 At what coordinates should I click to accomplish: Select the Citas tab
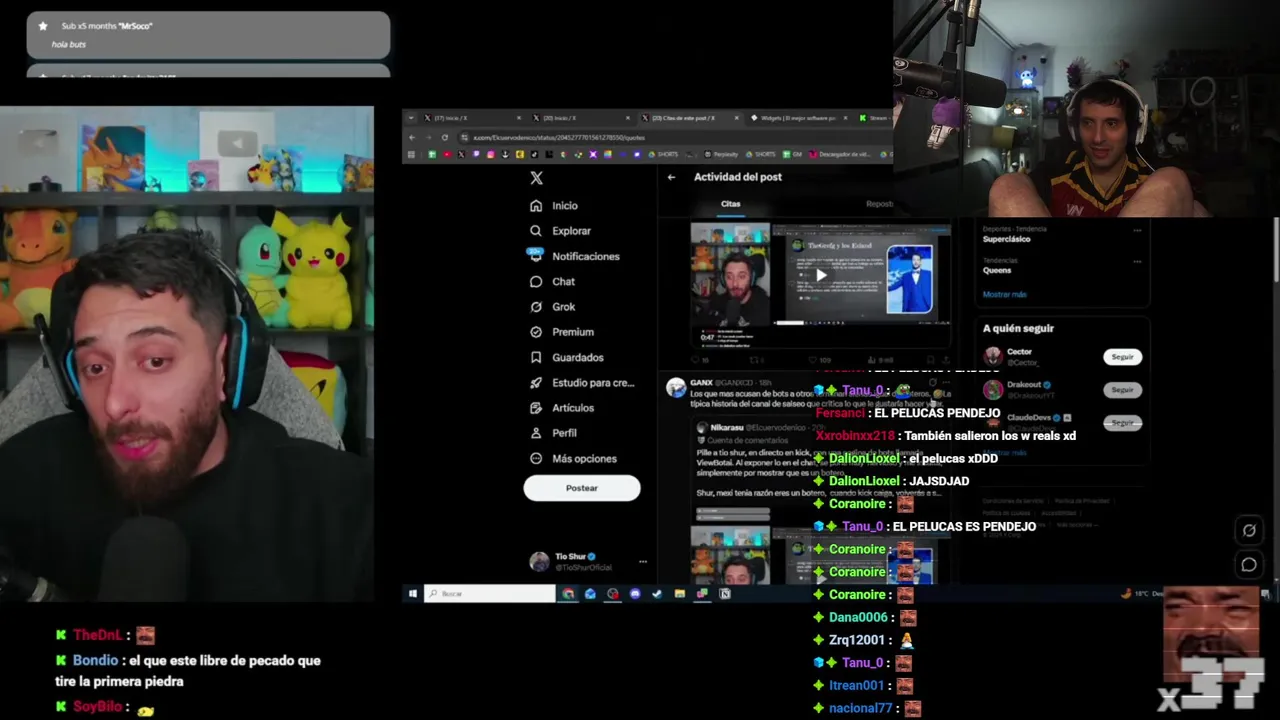(x=731, y=204)
